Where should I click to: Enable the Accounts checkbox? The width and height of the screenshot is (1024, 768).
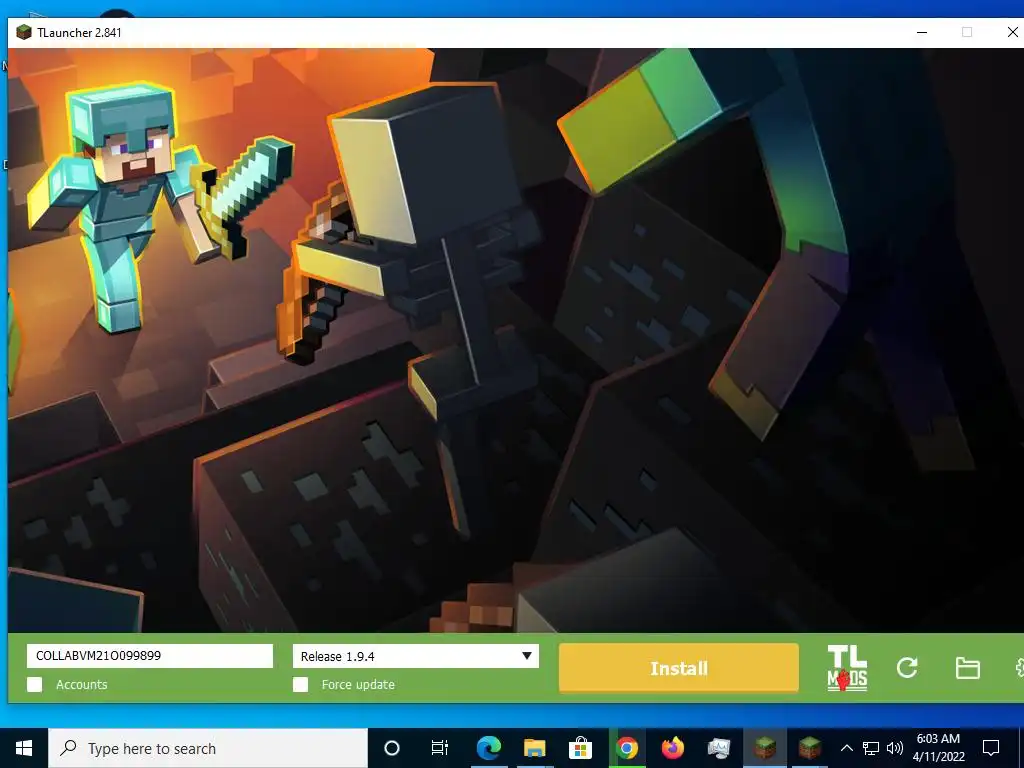tap(35, 684)
